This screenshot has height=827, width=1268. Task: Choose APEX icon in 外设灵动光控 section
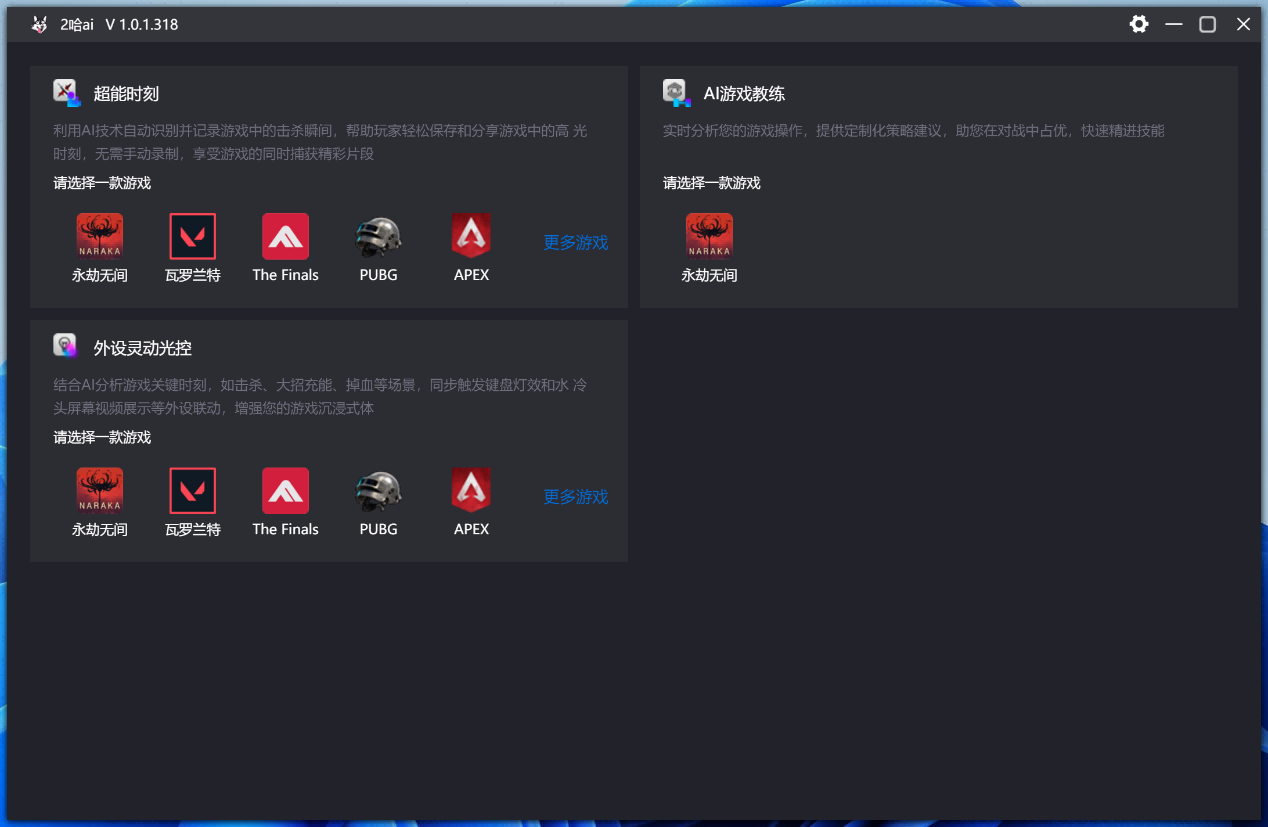[471, 491]
